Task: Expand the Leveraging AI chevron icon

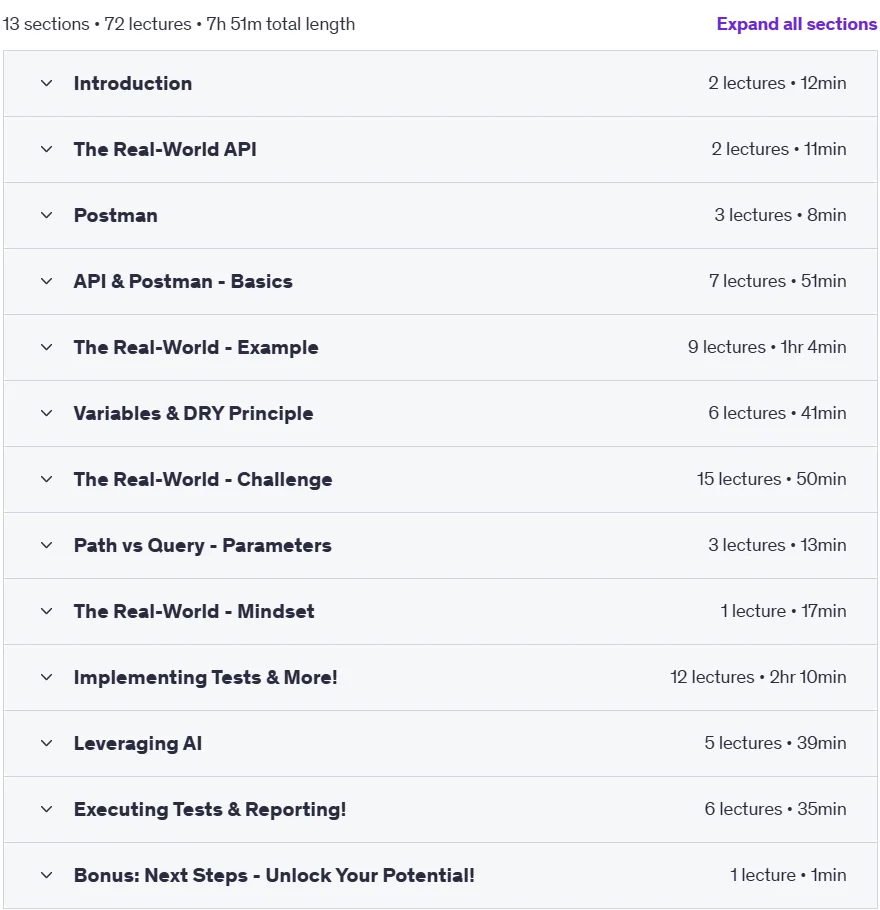Action: 46,743
